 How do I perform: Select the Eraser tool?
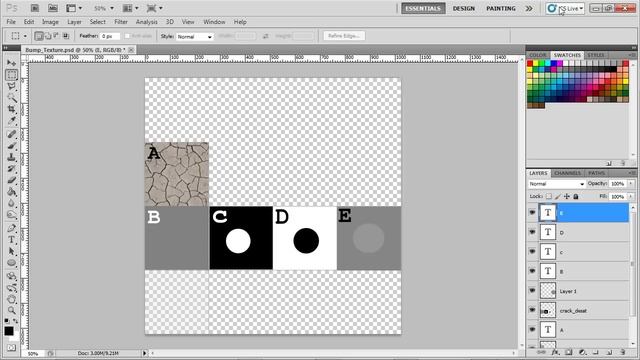11,180
